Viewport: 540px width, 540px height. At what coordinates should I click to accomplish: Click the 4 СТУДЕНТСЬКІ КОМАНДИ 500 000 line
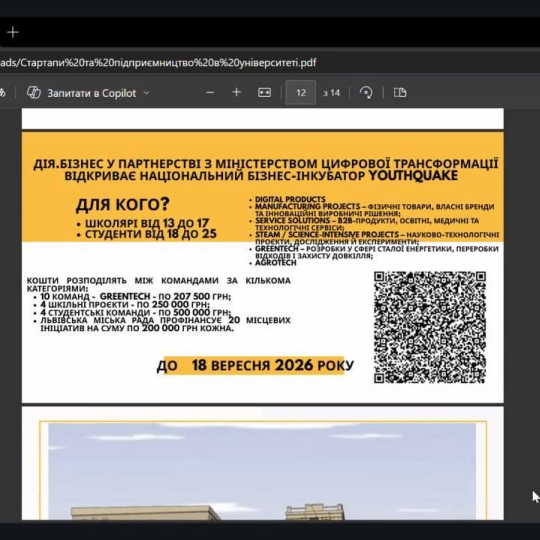pos(136,312)
